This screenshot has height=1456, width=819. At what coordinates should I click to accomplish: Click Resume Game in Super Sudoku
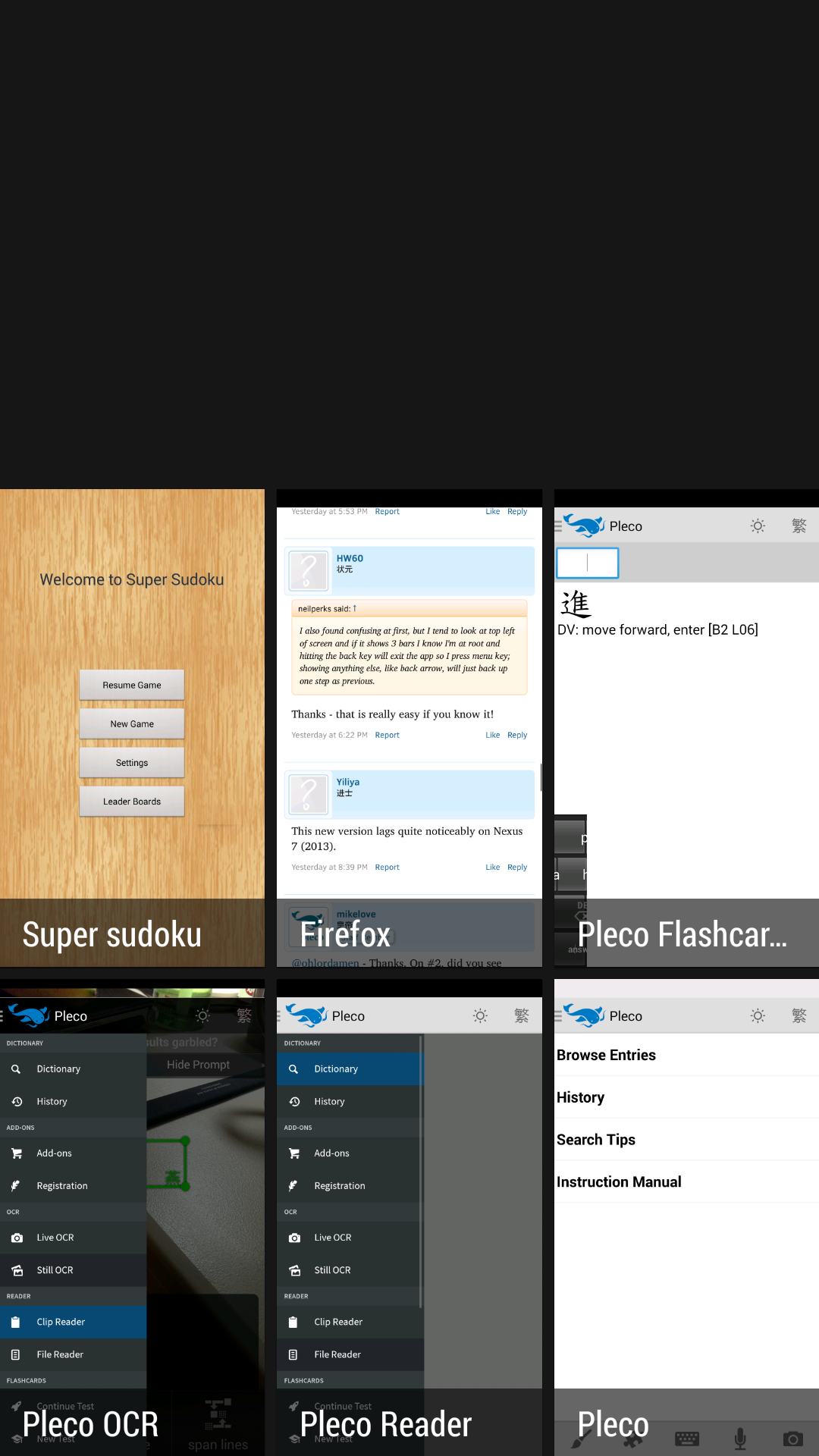(x=132, y=686)
